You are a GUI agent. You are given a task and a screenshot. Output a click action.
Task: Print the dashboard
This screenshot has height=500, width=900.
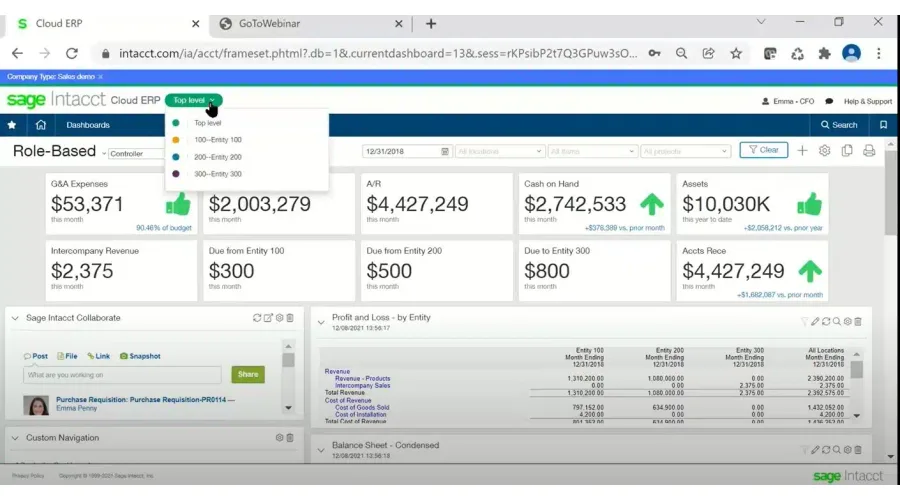tap(869, 150)
